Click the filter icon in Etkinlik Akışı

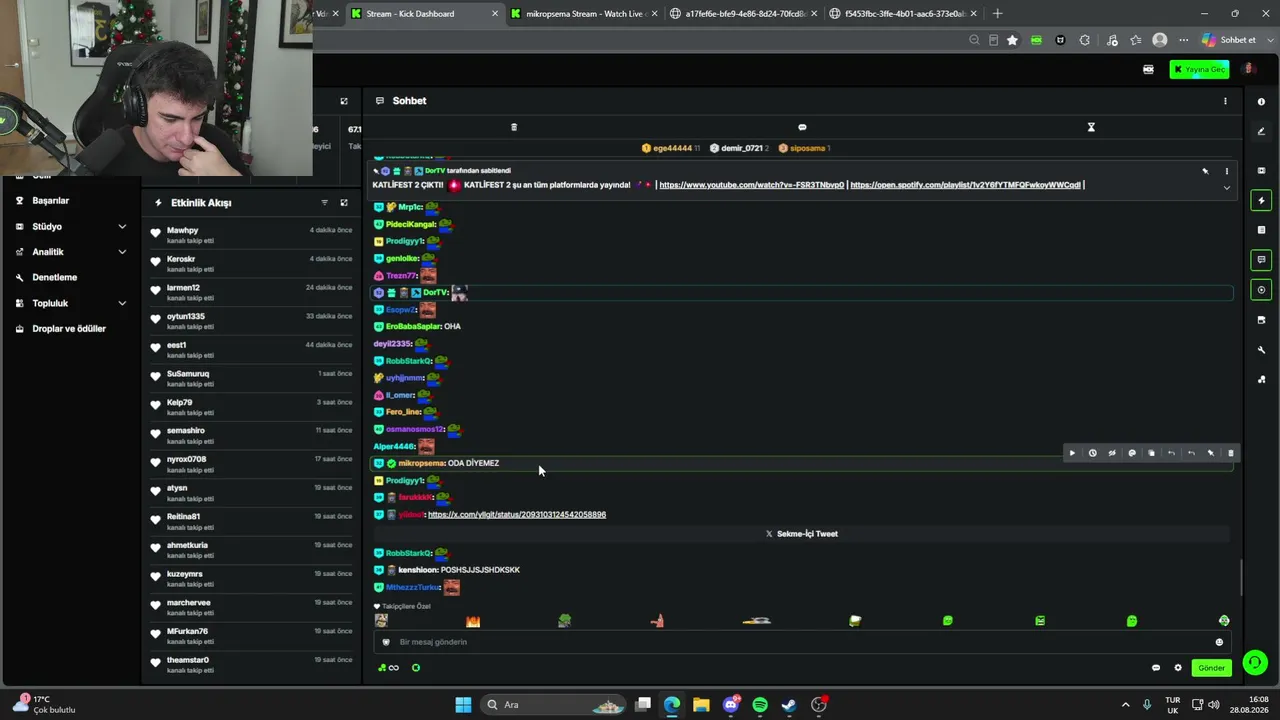324,203
